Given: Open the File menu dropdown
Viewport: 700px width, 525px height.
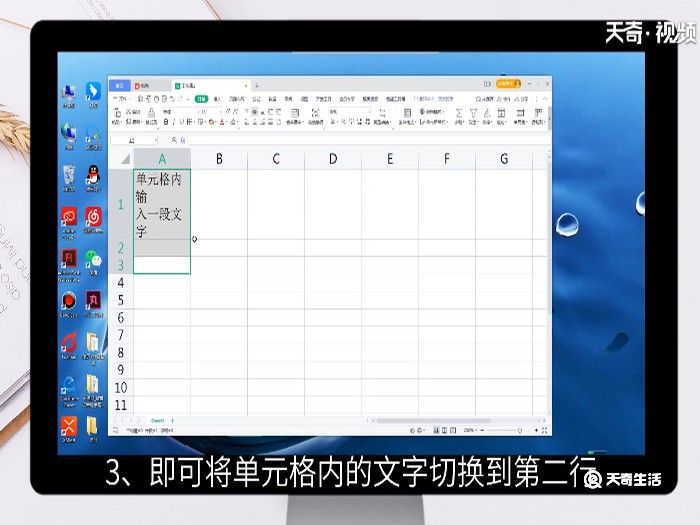Looking at the screenshot, I should [121, 99].
